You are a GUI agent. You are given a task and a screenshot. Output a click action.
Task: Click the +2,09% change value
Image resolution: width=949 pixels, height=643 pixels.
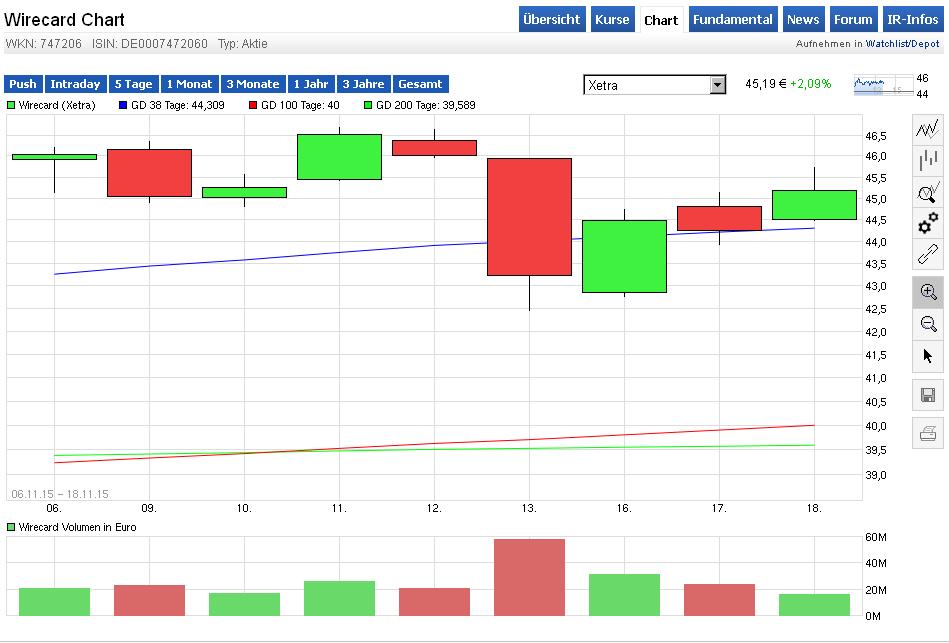810,84
